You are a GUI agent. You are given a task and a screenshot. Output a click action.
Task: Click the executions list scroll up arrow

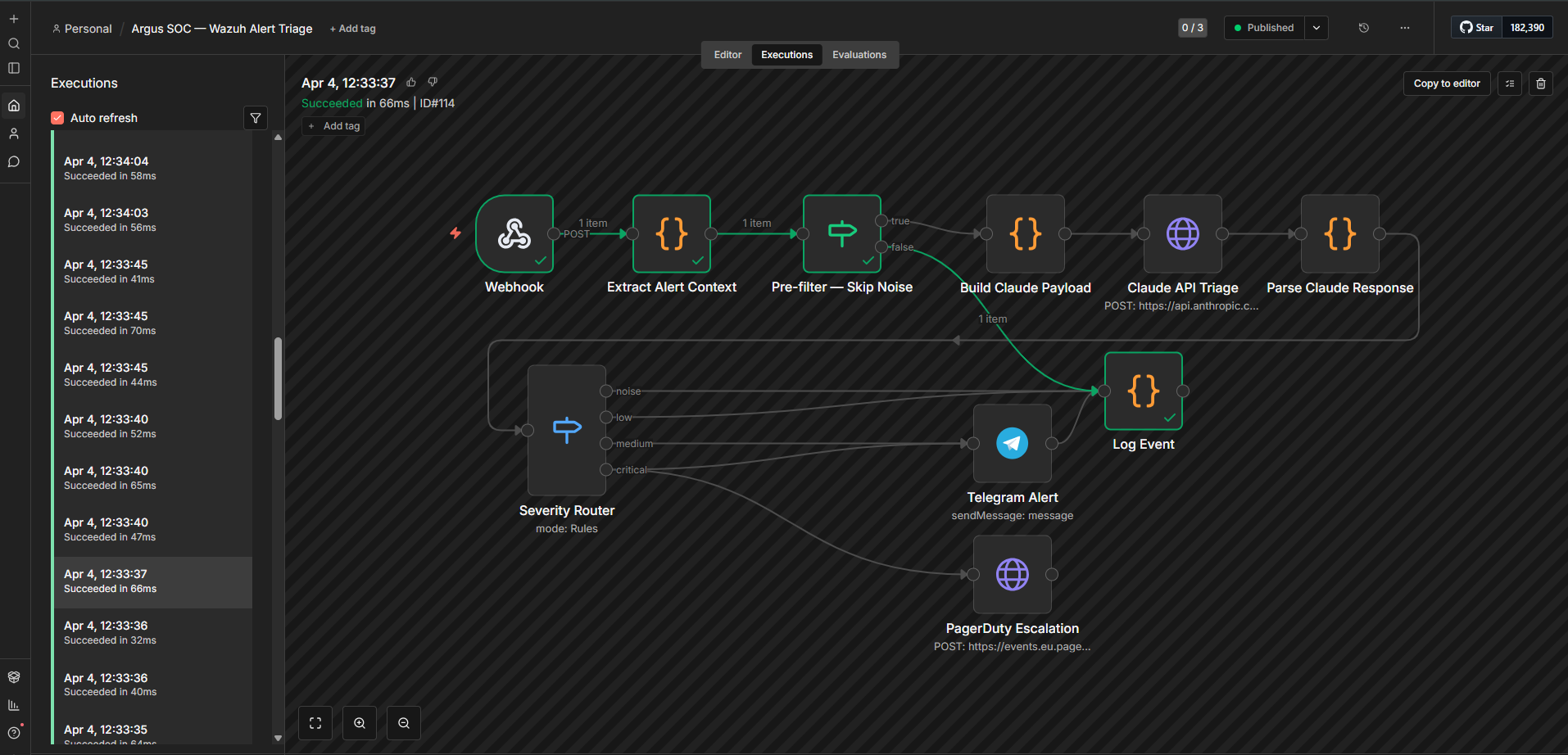tap(278, 138)
